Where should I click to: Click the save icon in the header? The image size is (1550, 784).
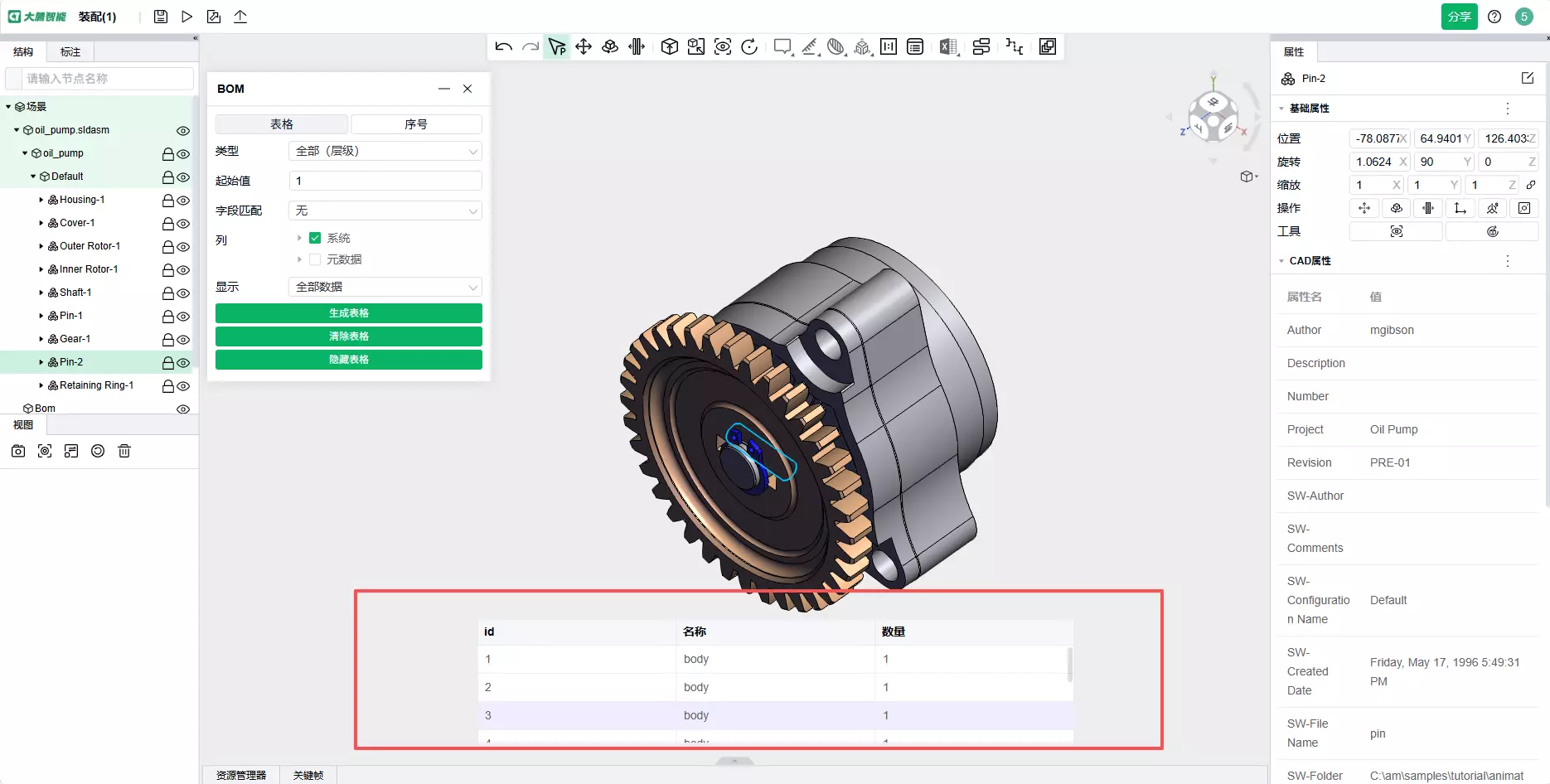(161, 17)
